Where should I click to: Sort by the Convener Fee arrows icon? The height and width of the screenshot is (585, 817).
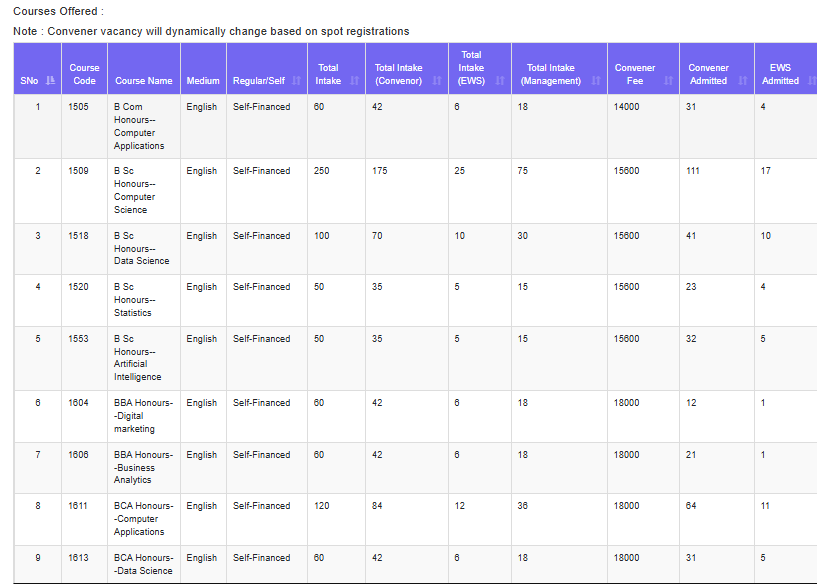(x=668, y=80)
